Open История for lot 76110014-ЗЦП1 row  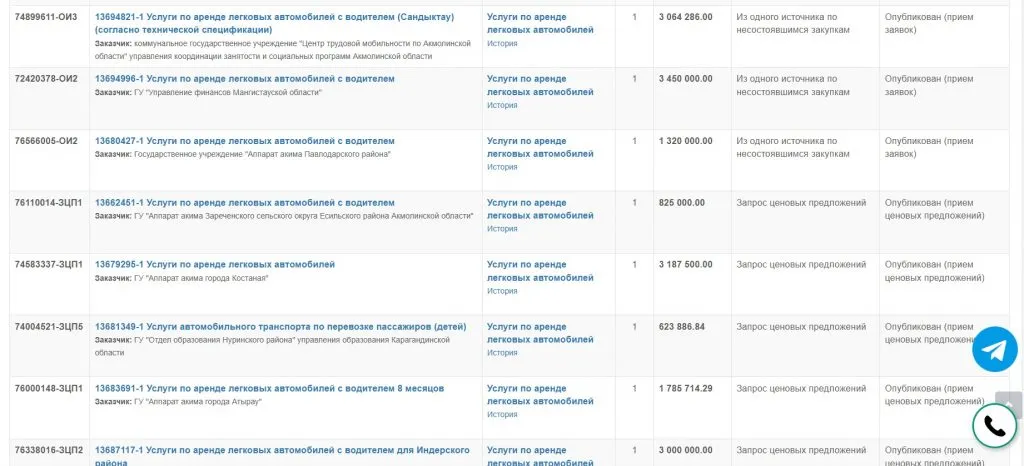502,229
